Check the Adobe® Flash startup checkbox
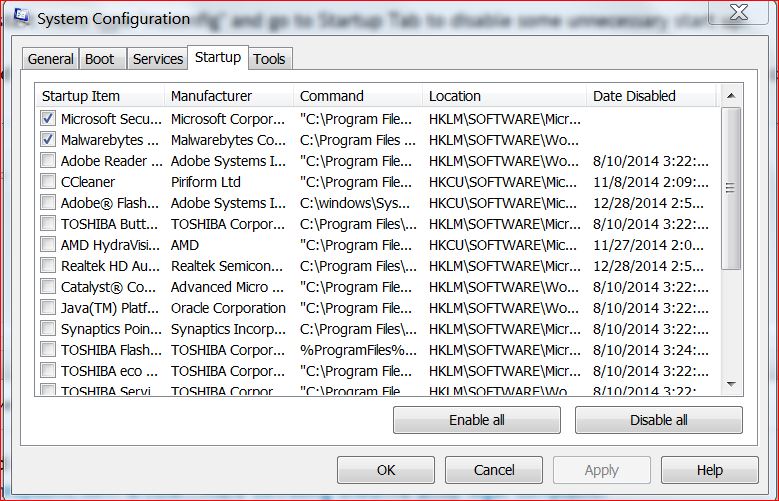This screenshot has width=779, height=501. tap(48, 202)
